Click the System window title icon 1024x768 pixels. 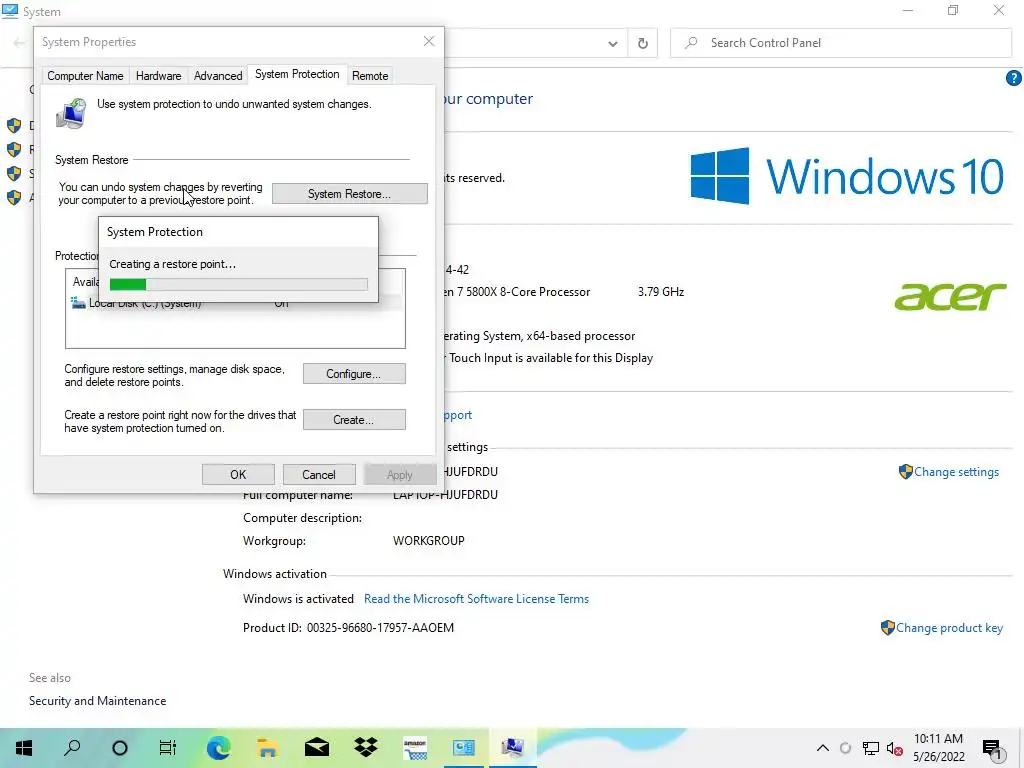coord(10,11)
